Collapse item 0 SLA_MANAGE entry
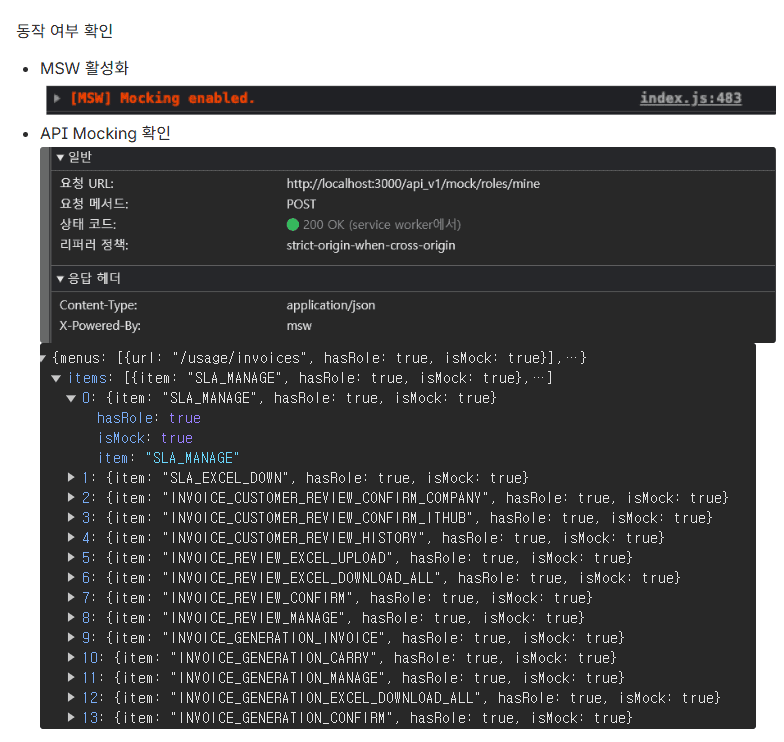 point(71,398)
